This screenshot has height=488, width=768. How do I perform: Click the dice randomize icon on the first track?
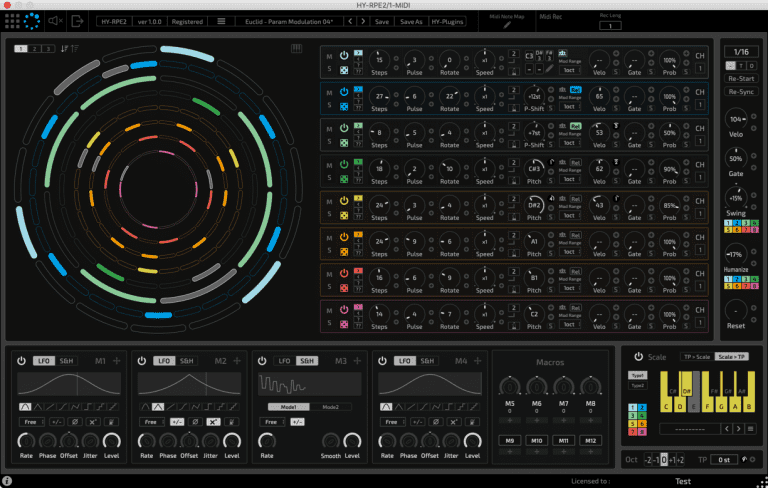[x=345, y=69]
